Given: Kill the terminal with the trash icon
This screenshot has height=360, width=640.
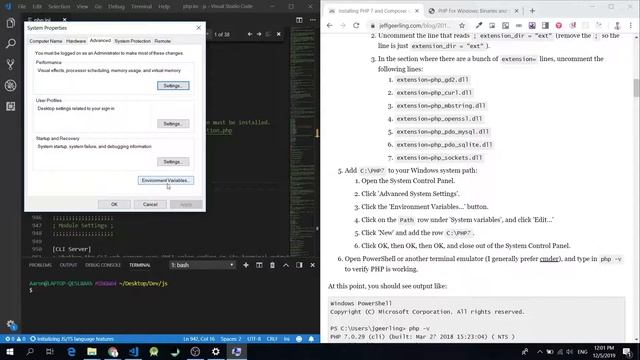Looking at the screenshot, I should 272,265.
